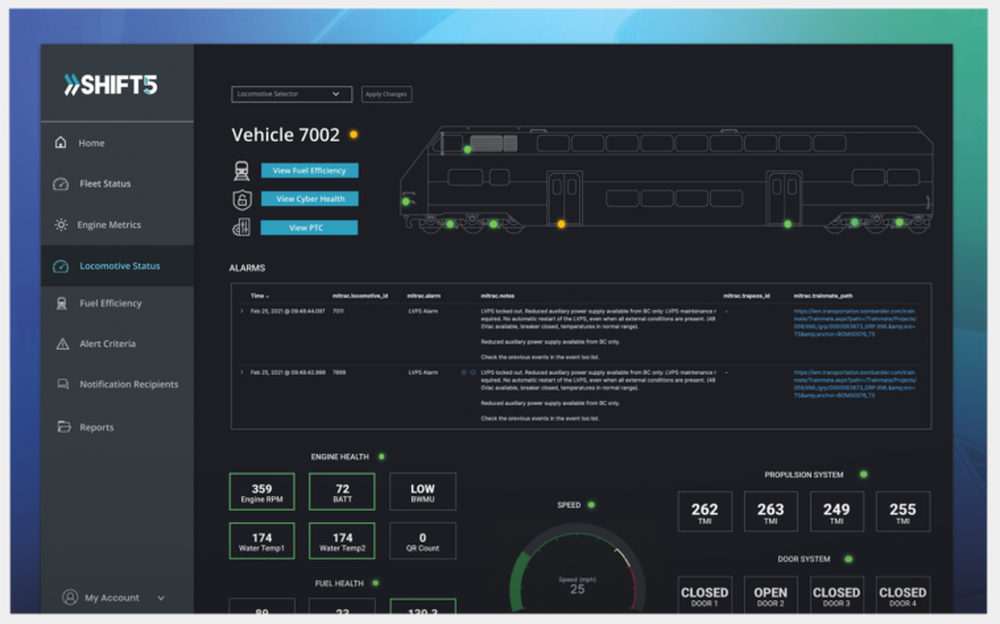The width and height of the screenshot is (1000, 624).
Task: Click the signal icon beside View PTC
Action: (x=242, y=227)
